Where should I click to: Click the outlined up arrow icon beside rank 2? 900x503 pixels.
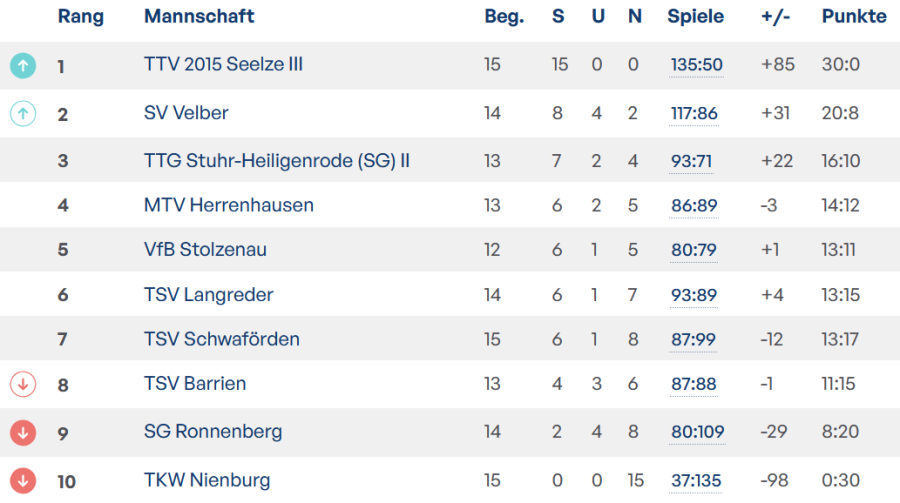[x=22, y=113]
